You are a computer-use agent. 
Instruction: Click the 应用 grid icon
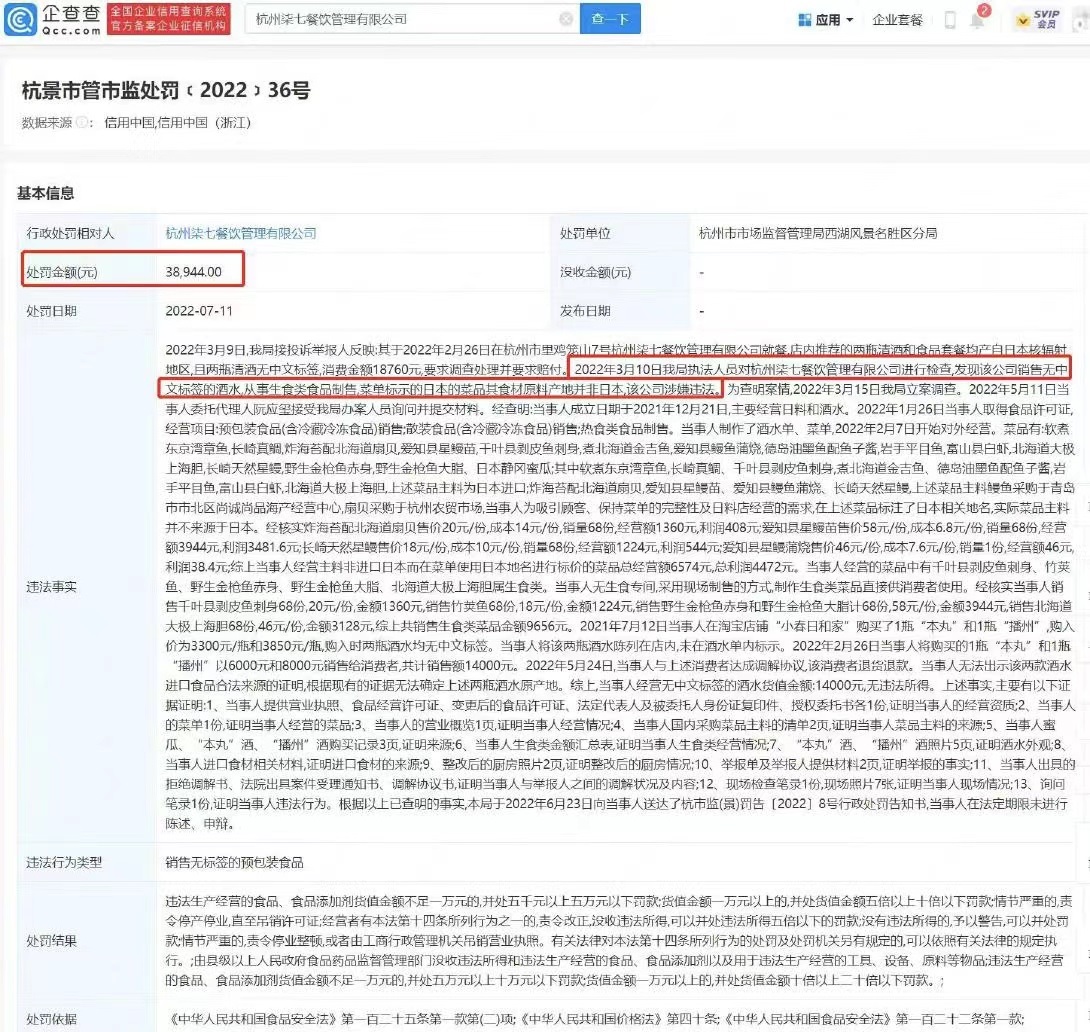(805, 19)
